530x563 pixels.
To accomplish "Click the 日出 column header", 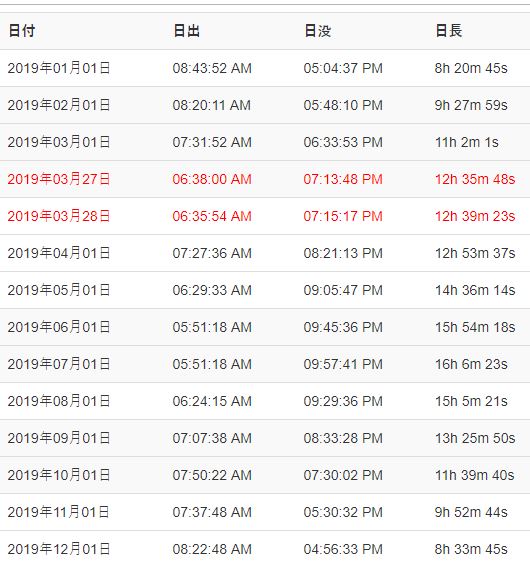I will point(186,31).
